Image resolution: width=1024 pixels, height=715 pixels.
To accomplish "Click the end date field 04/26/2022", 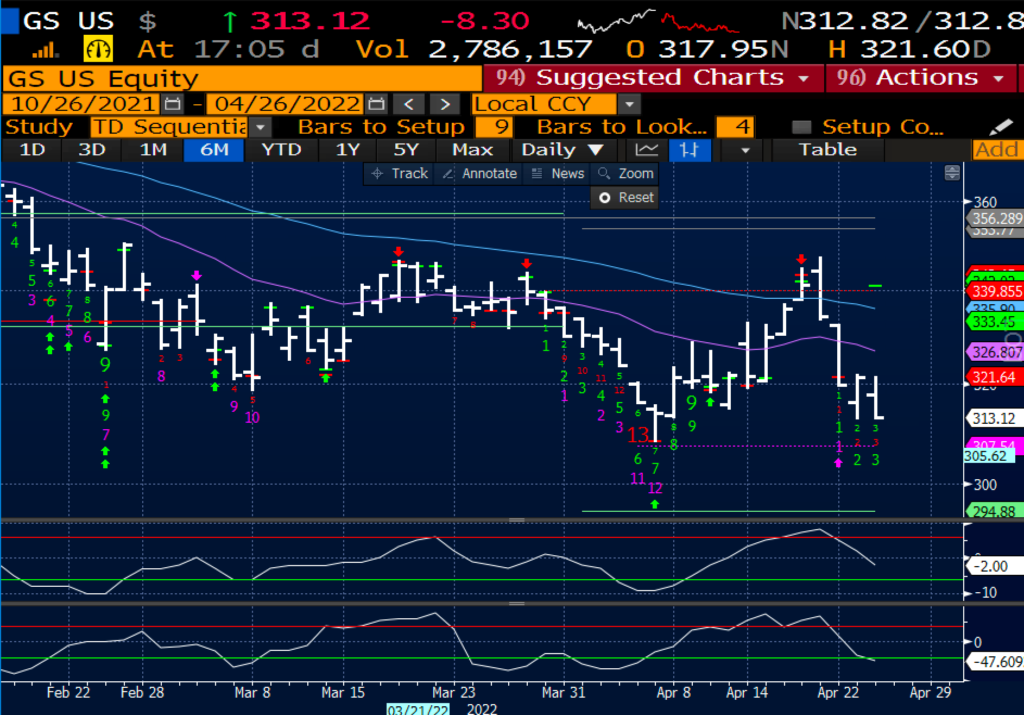I will point(286,104).
